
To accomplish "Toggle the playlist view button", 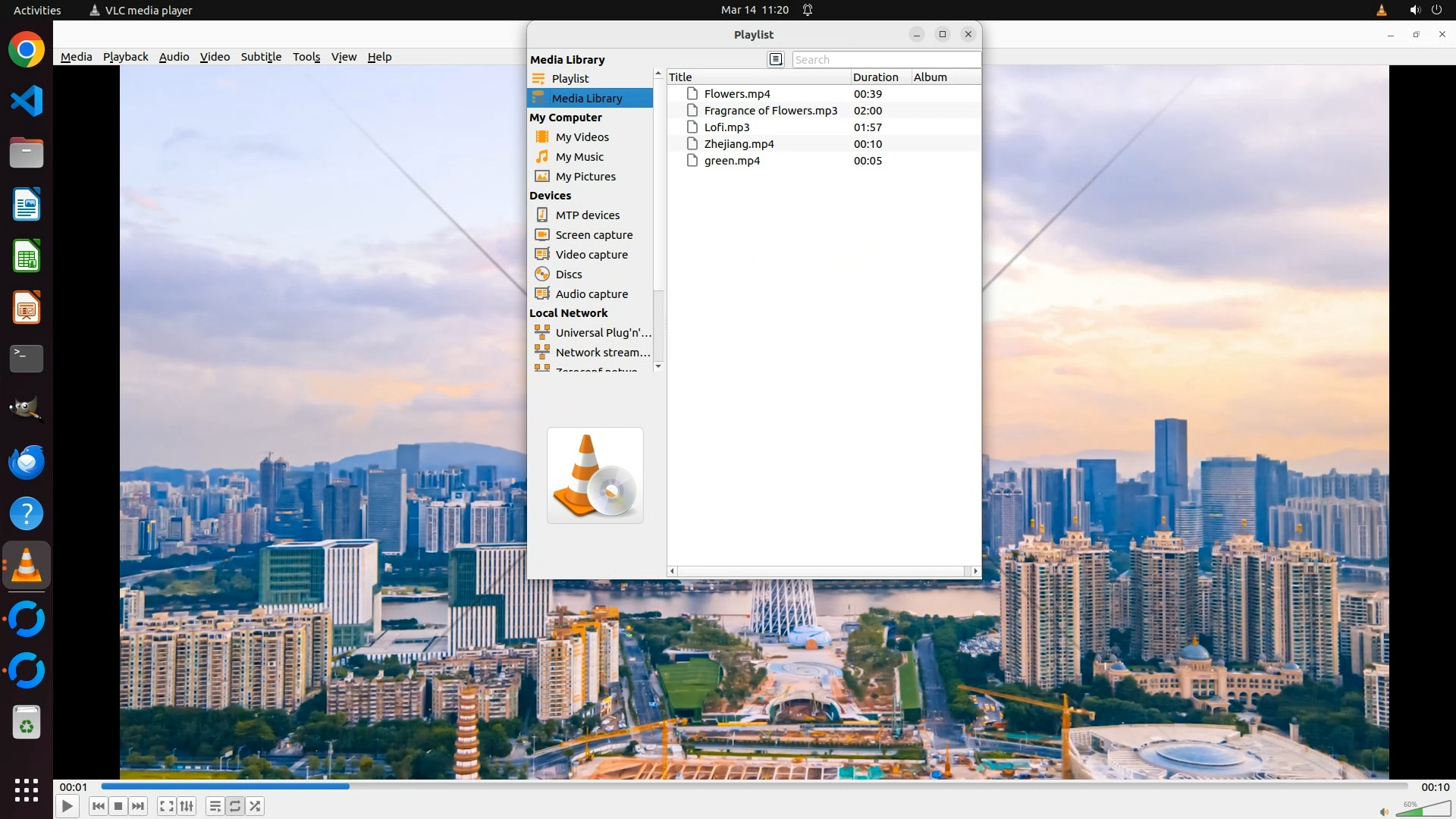I will coord(215,806).
